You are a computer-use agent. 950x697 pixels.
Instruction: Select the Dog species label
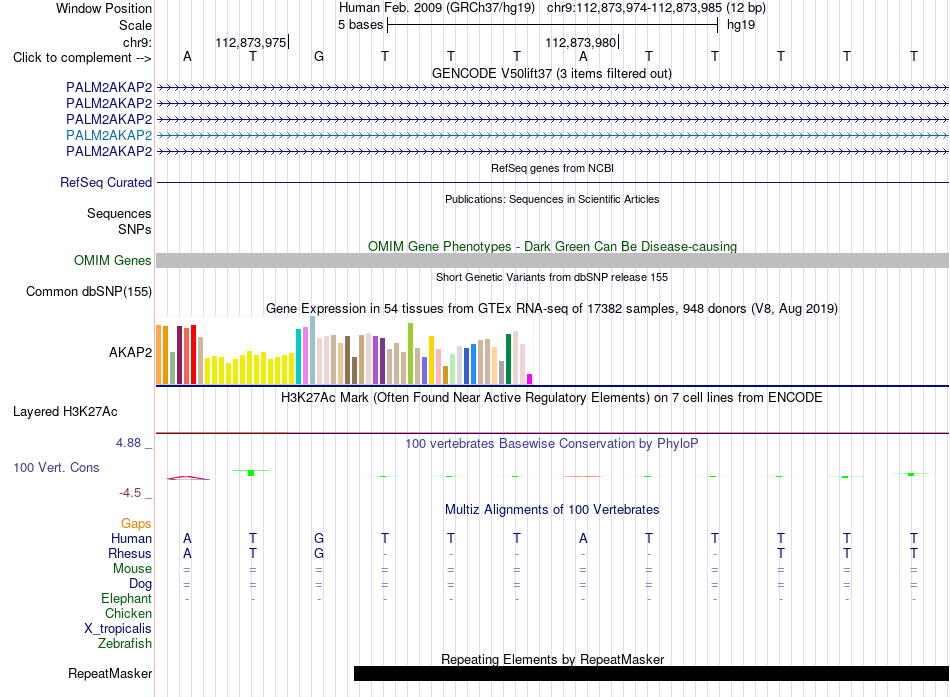coord(141,584)
